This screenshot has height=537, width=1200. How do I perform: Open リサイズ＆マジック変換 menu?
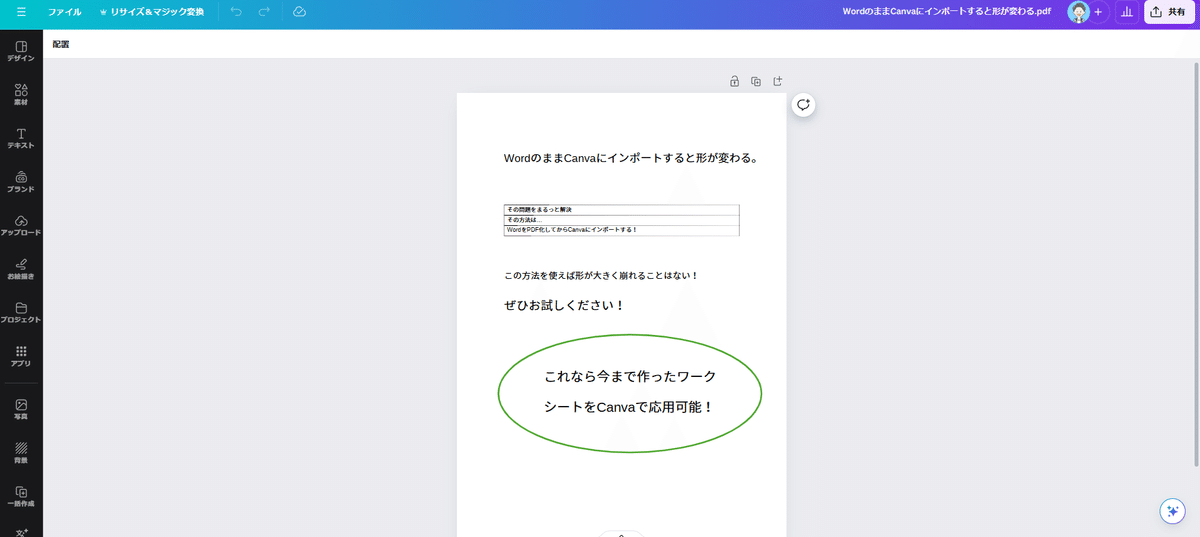pos(152,12)
